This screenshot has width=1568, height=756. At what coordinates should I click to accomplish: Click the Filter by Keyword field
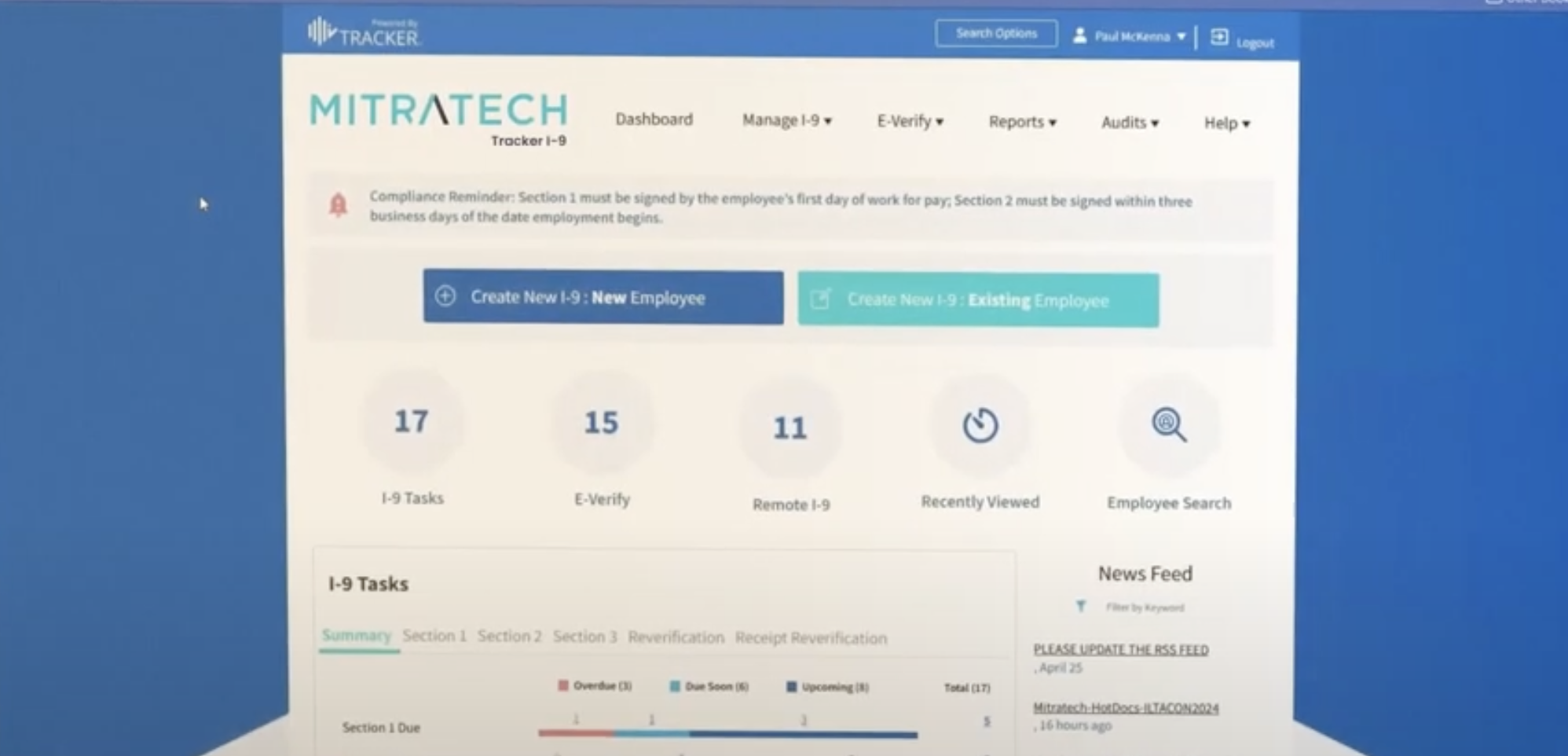point(1145,607)
